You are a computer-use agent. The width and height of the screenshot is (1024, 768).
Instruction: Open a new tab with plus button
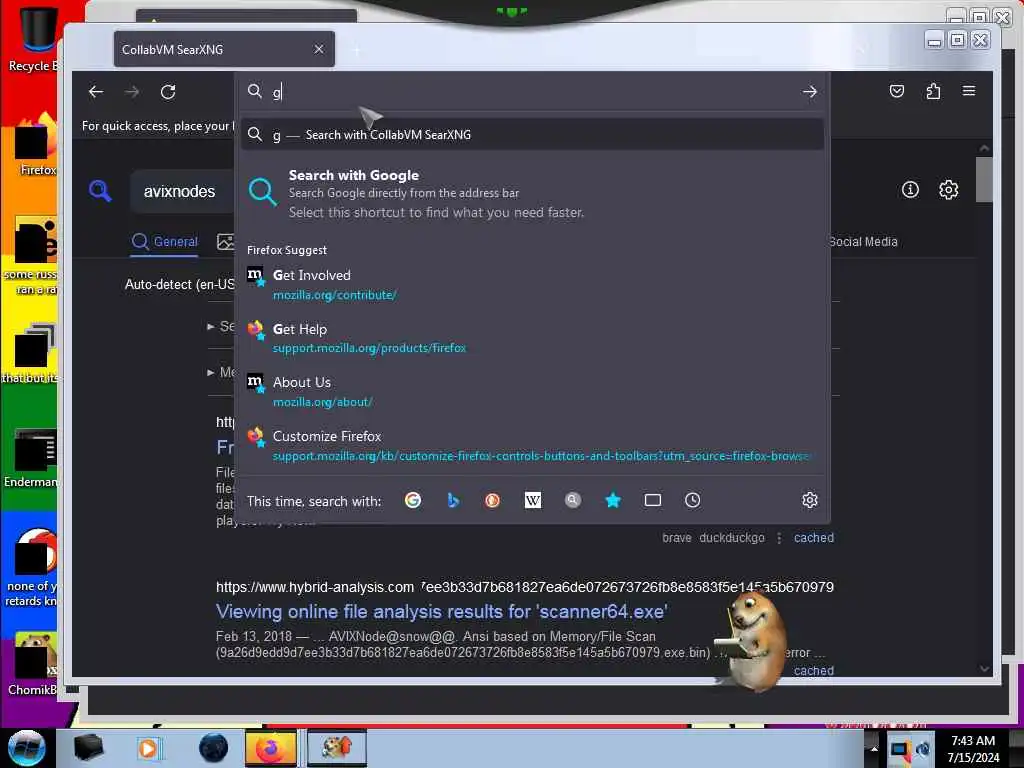(357, 50)
